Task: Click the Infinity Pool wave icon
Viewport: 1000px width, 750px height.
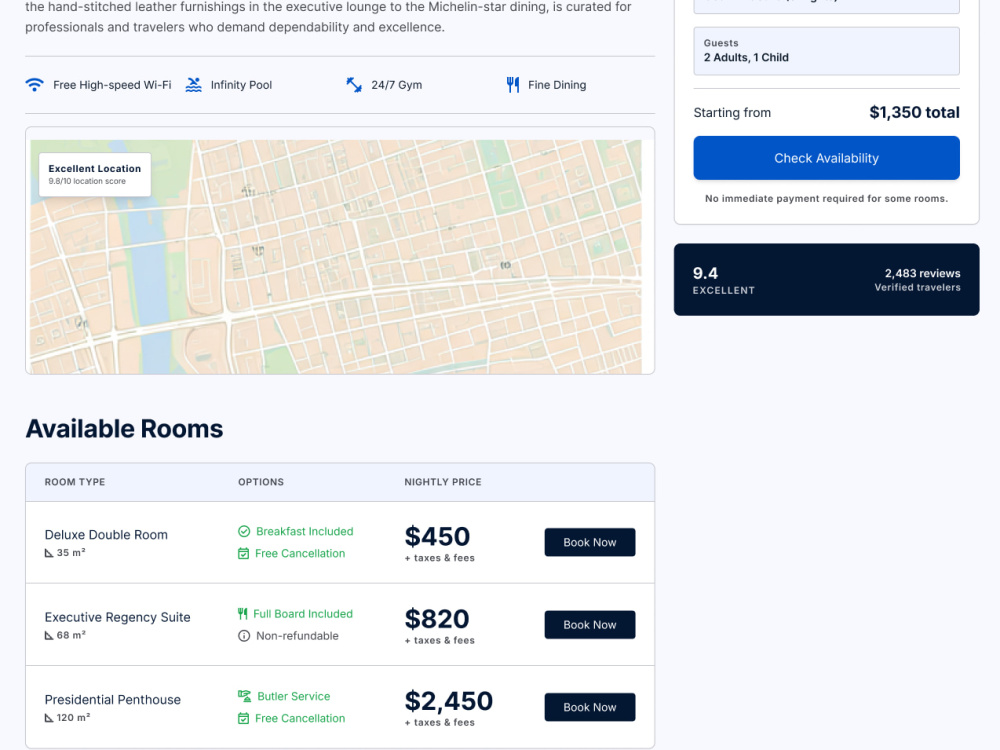Action: click(193, 85)
